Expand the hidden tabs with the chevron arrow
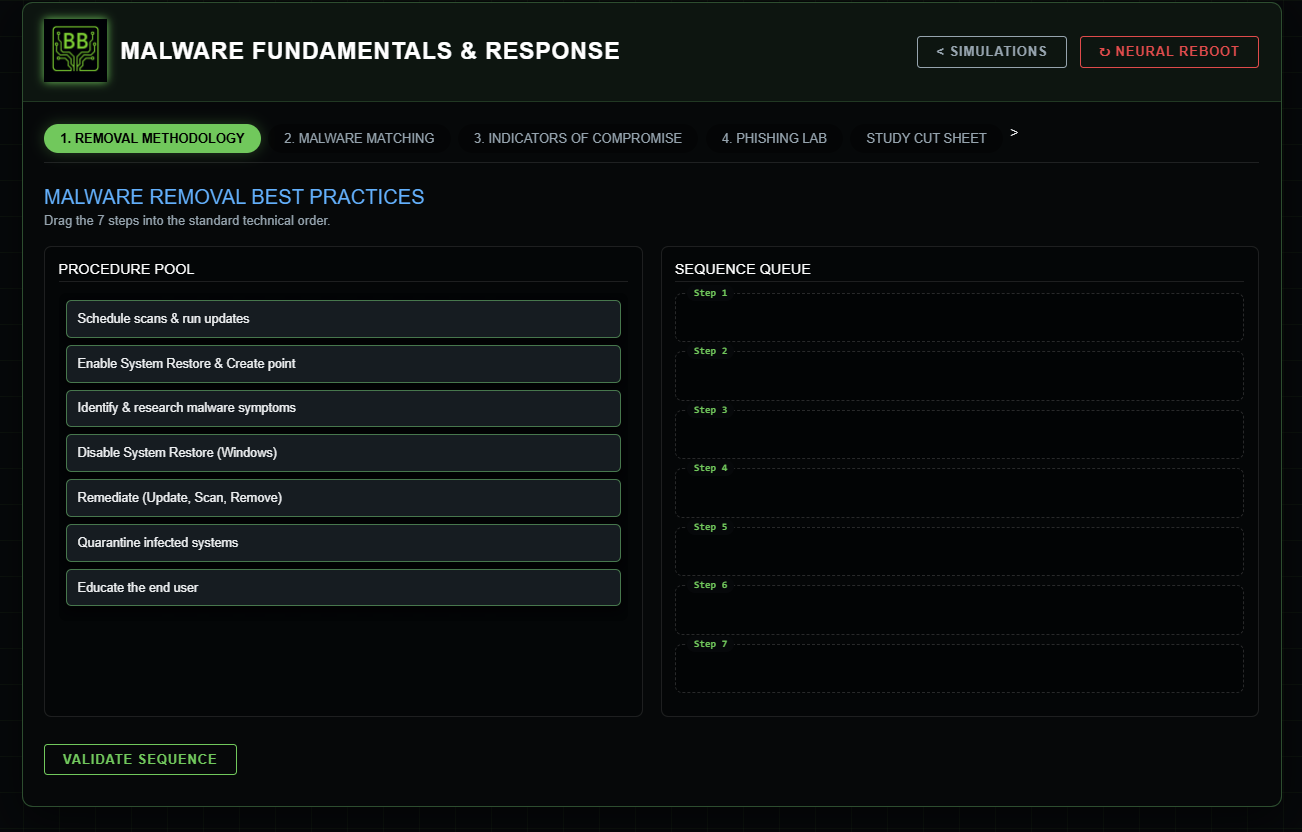Screen dimensions: 1302x832 pyautogui.click(x=1014, y=131)
